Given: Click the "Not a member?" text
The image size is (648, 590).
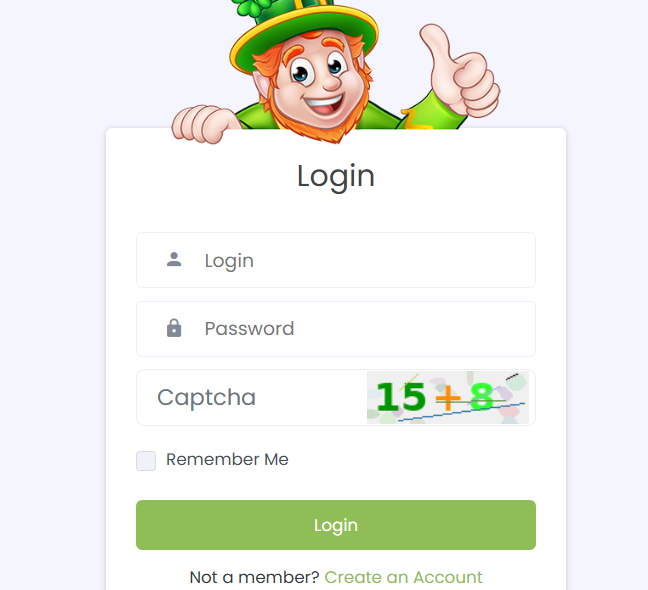Looking at the screenshot, I should pos(254,577).
